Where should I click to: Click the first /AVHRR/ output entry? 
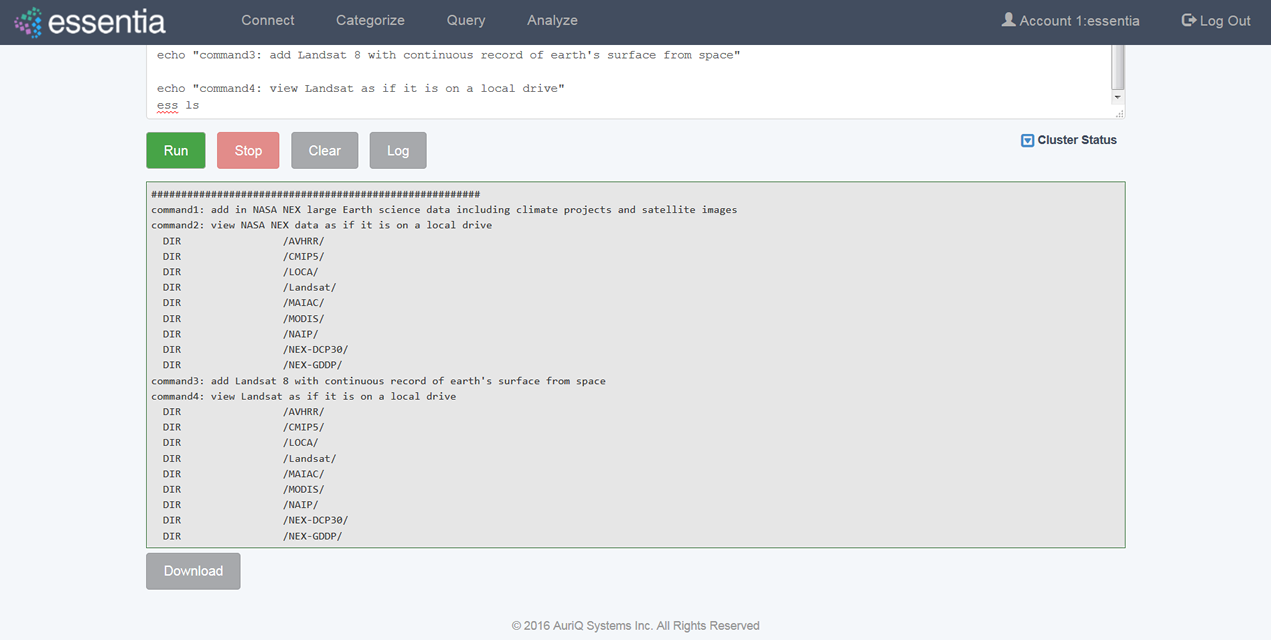click(x=303, y=241)
